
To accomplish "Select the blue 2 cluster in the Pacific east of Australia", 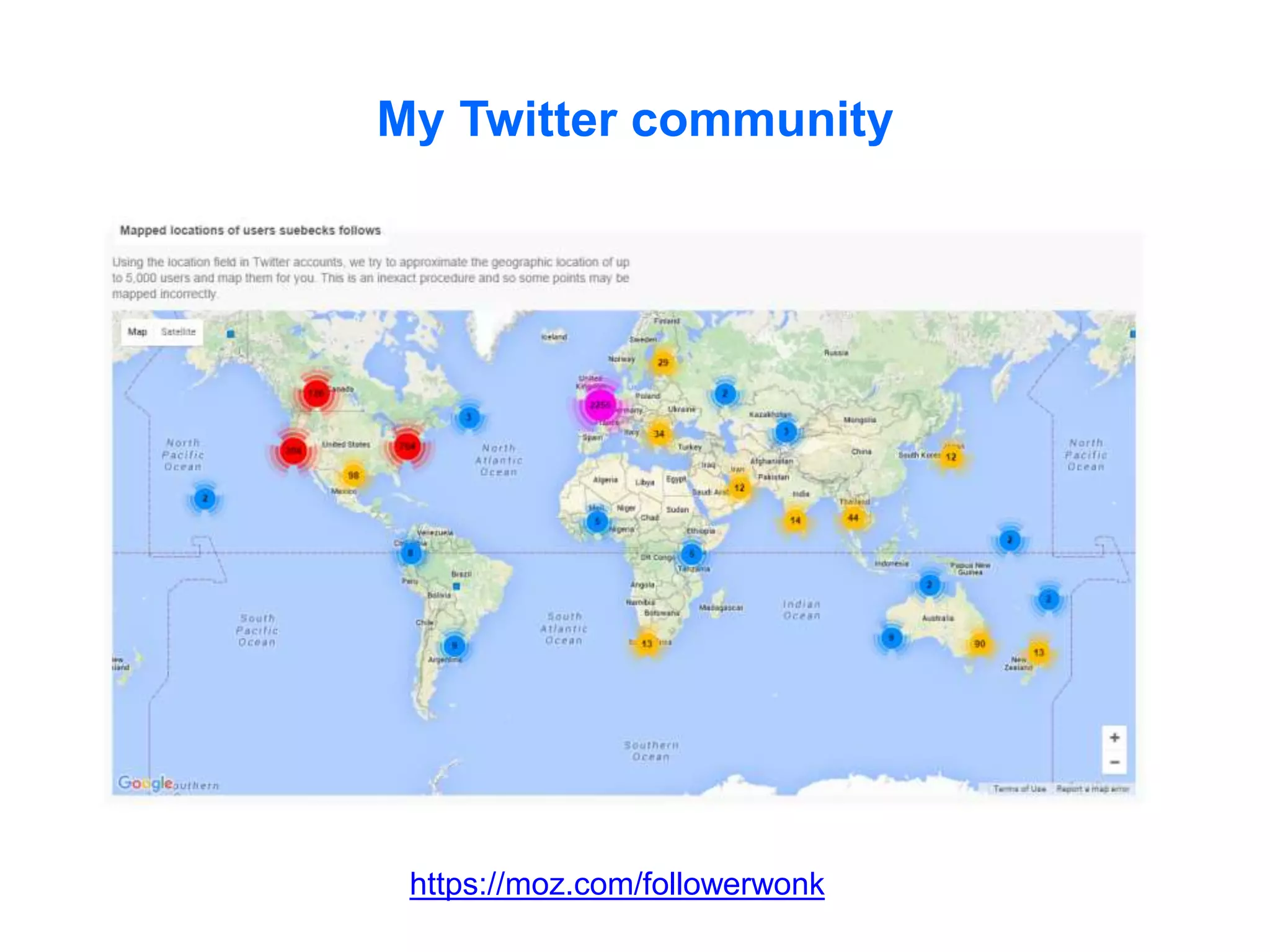I will [1049, 599].
